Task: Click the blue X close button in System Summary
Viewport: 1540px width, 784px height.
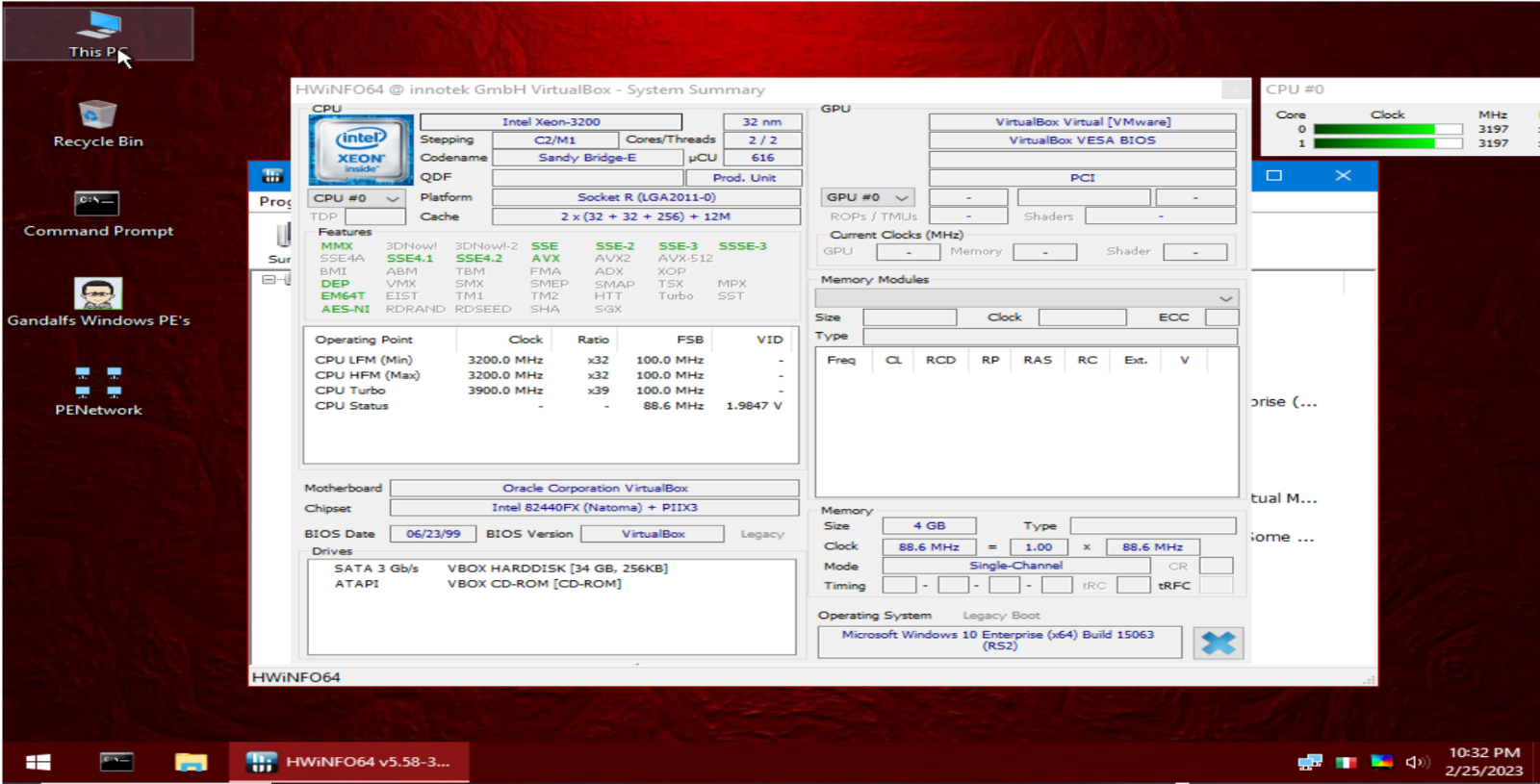Action: click(x=1218, y=643)
